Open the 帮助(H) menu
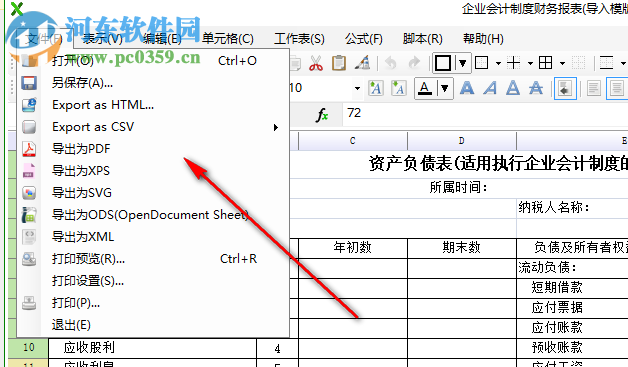The width and height of the screenshot is (628, 367). [483, 39]
